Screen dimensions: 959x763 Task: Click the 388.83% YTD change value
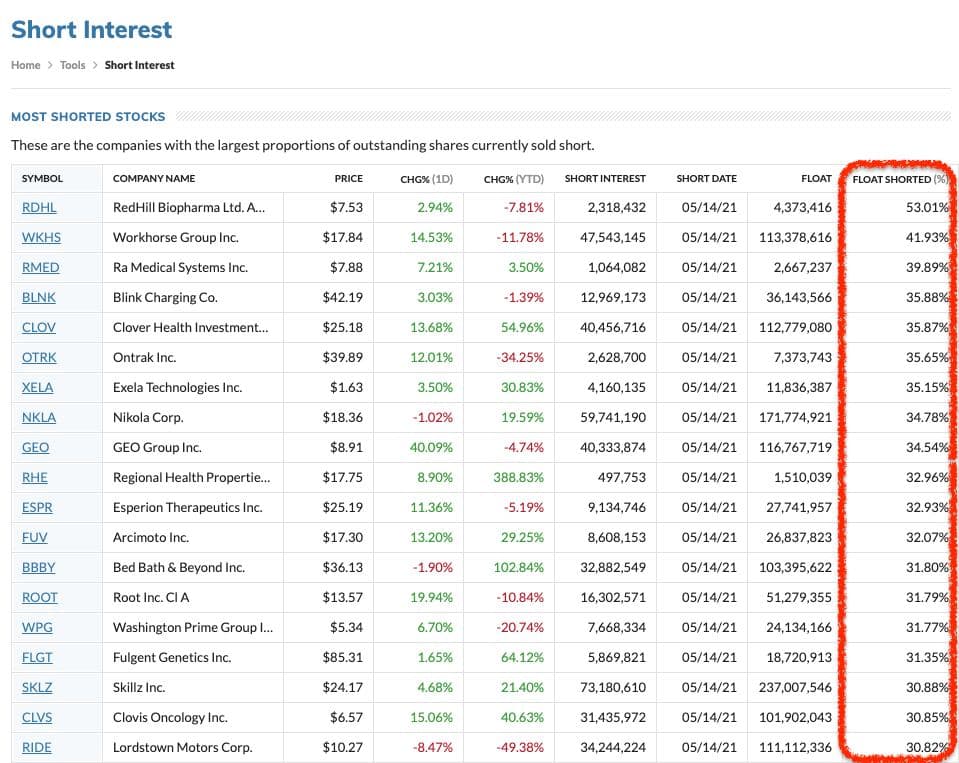(x=518, y=477)
